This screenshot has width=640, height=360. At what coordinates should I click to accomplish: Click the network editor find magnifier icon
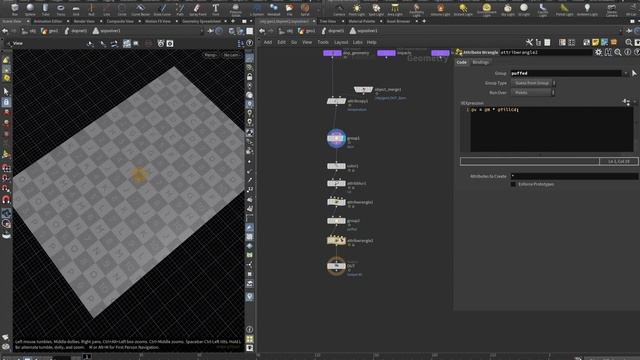[x=629, y=42]
